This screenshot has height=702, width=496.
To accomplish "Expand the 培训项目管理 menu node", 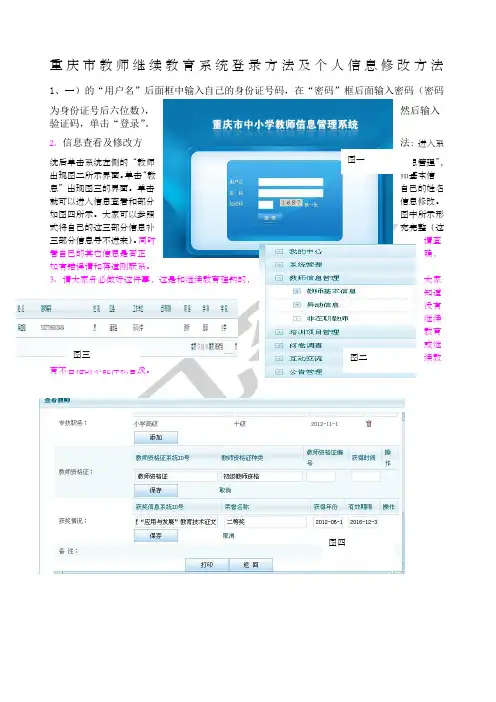I will tap(279, 332).
